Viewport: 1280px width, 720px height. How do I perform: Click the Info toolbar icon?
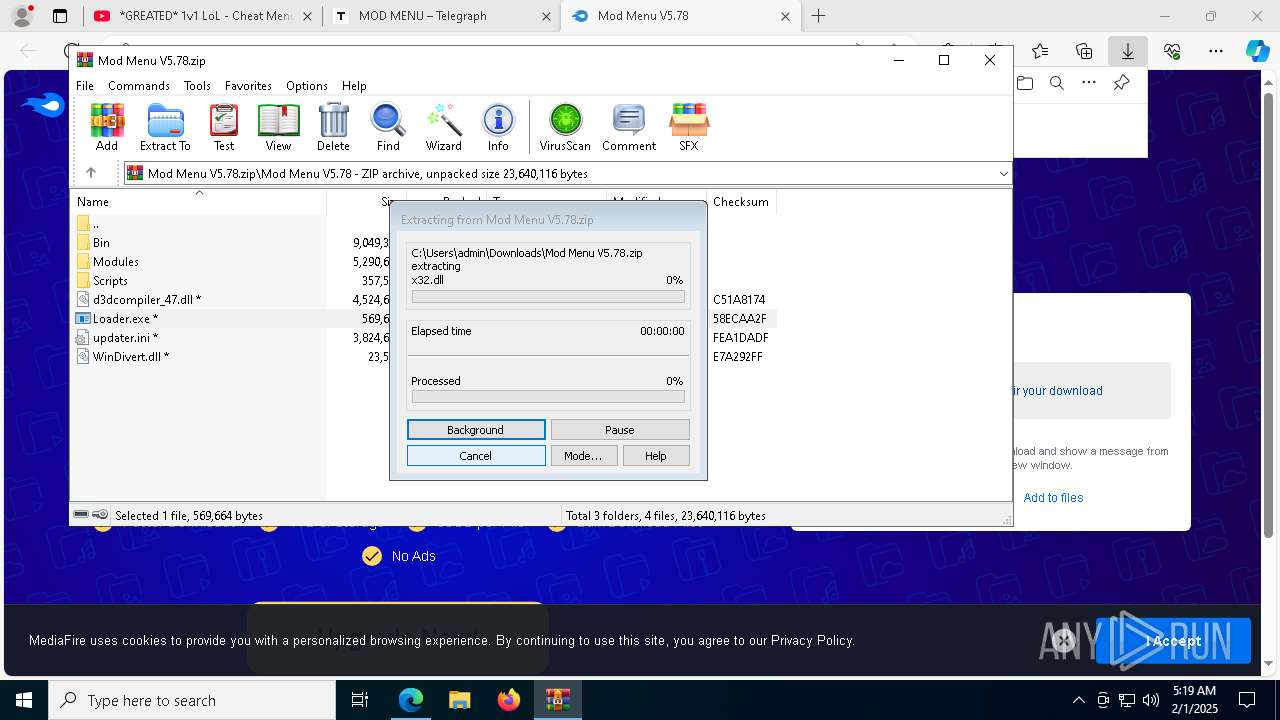498,127
